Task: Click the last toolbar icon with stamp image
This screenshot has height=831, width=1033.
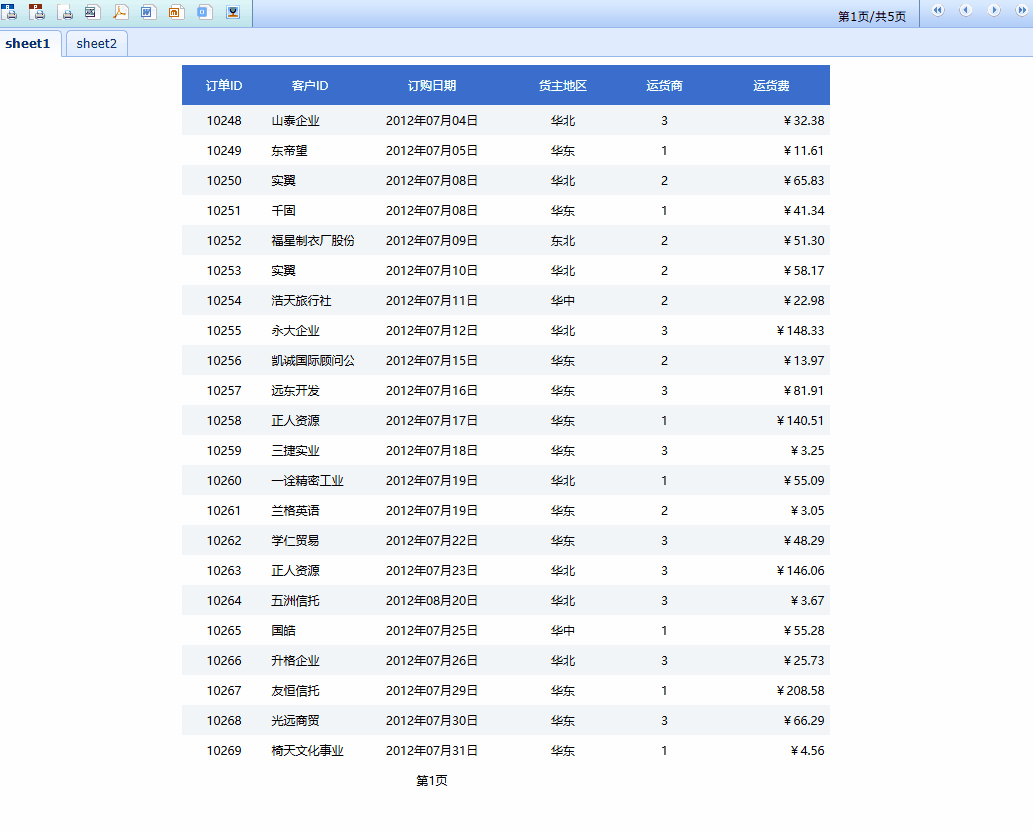Action: click(x=233, y=12)
